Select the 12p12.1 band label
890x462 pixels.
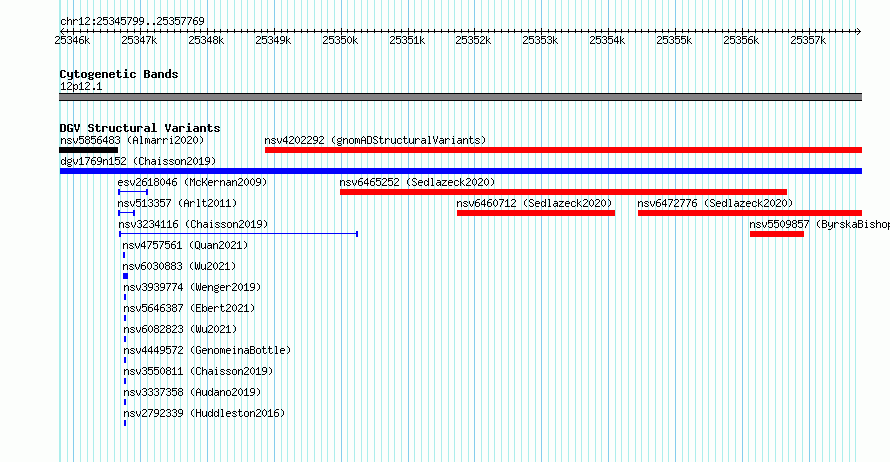tap(81, 86)
